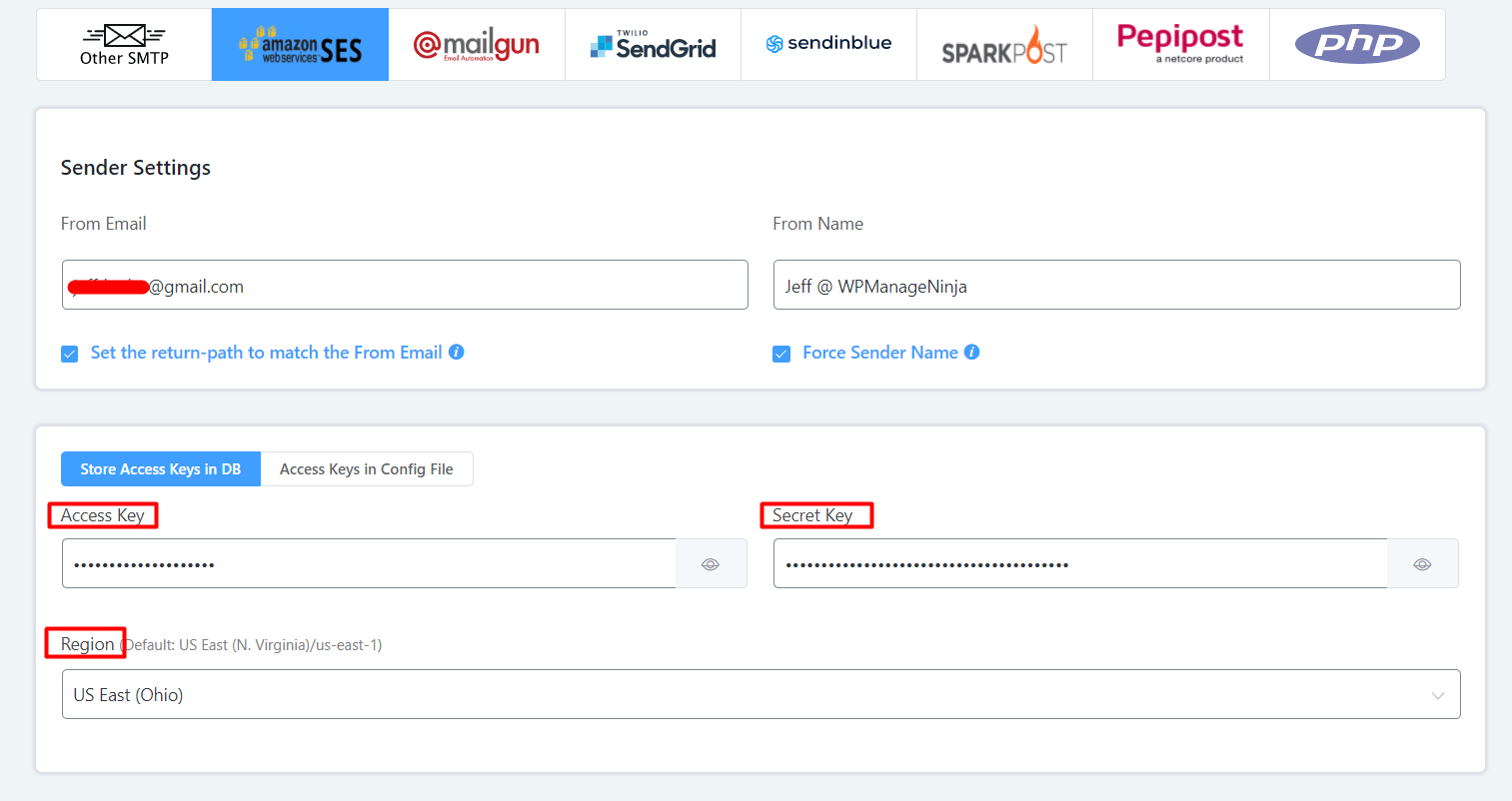Image resolution: width=1512 pixels, height=801 pixels.
Task: Switch to Access Keys in Config File tab
Action: pos(367,469)
